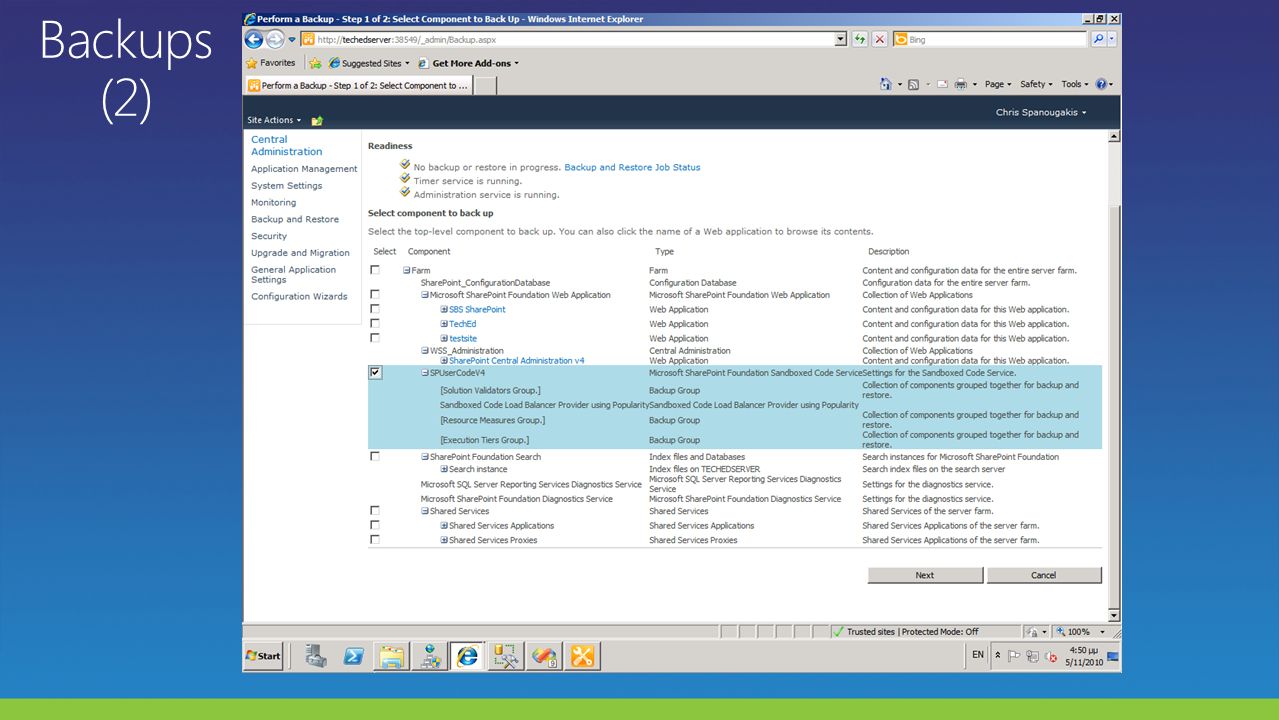1279x720 pixels.
Task: Click Add to Favorites Bar star icon
Action: [x=315, y=63]
